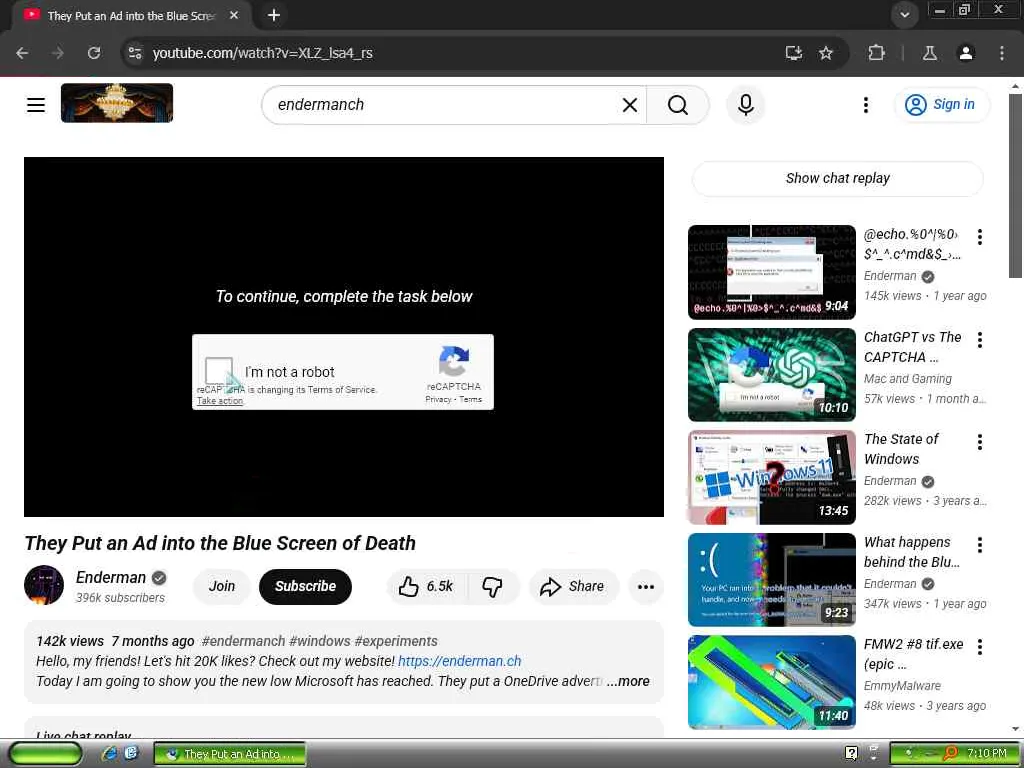Click the #endermanch hashtag
Image resolution: width=1024 pixels, height=768 pixels.
pos(243,641)
